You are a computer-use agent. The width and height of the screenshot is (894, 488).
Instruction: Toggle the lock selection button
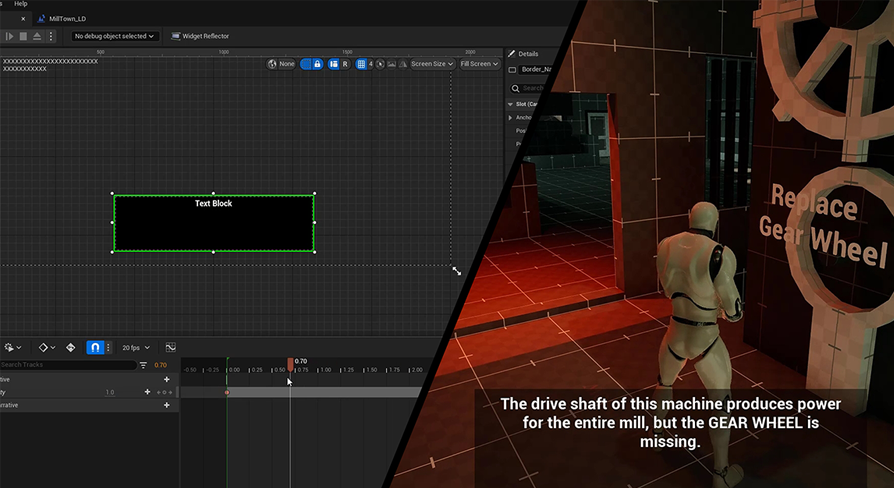(x=318, y=64)
